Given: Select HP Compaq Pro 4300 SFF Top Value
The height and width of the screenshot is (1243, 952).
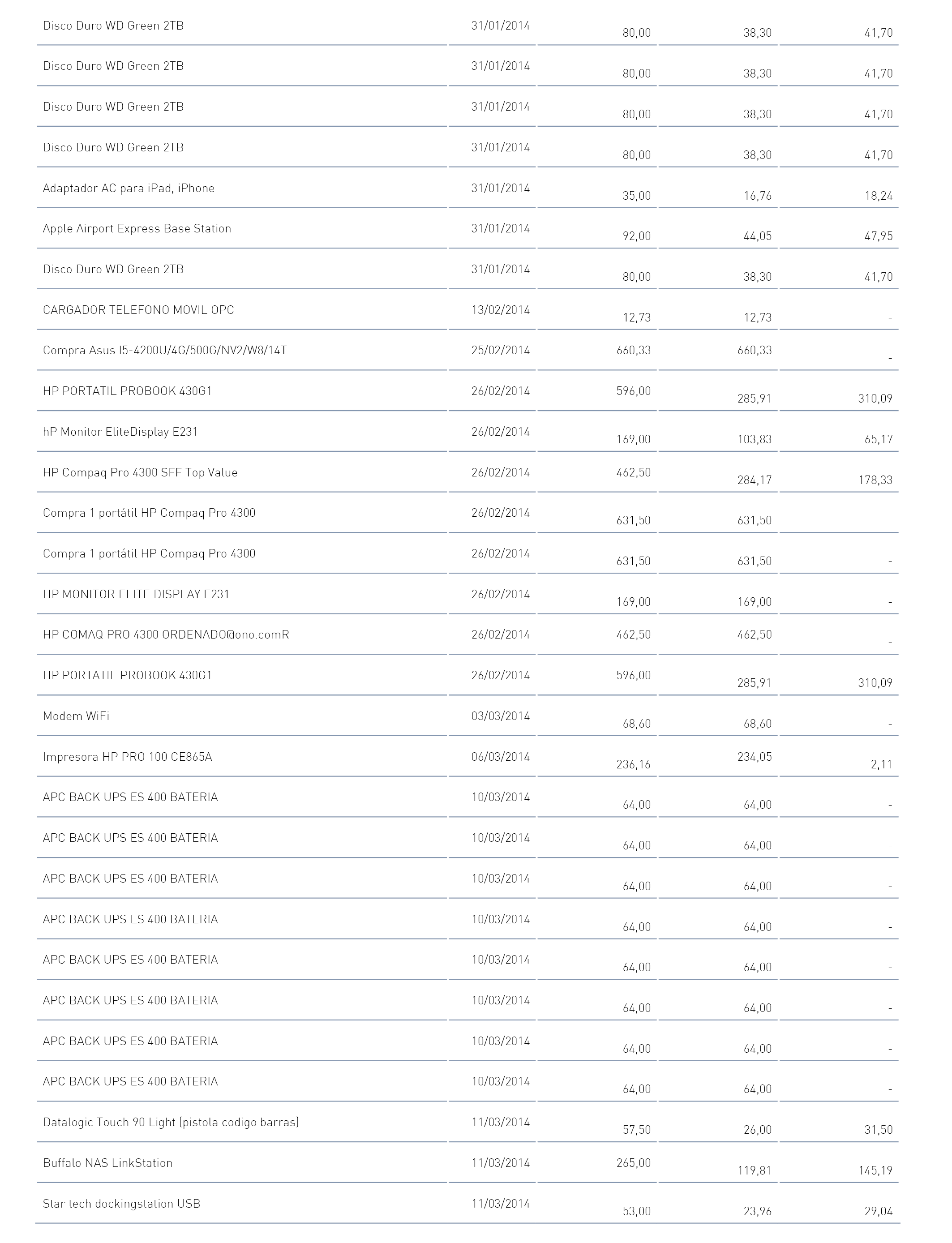Looking at the screenshot, I should click(x=140, y=472).
